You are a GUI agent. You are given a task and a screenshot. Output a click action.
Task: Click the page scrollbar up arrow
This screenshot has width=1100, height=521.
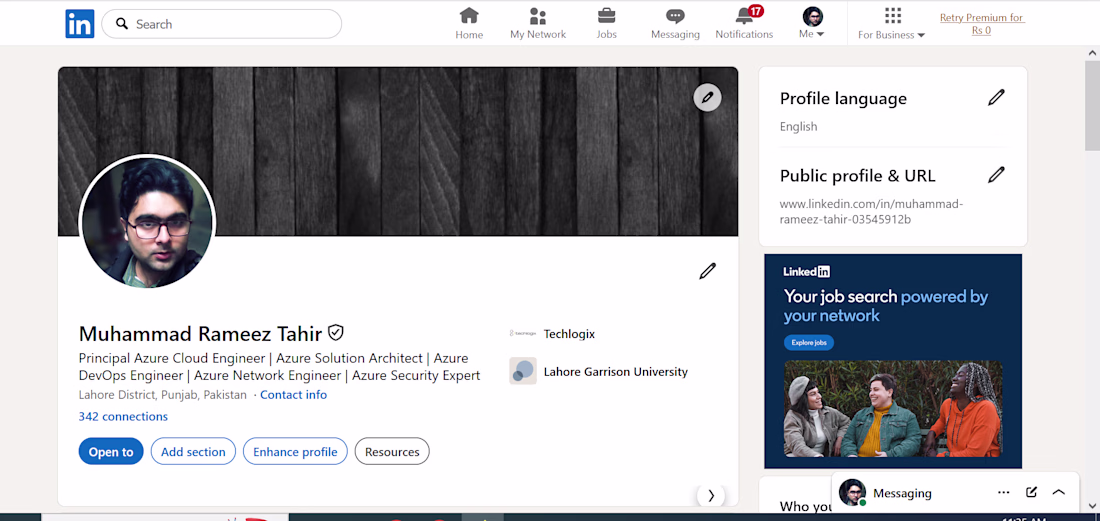[1092, 53]
